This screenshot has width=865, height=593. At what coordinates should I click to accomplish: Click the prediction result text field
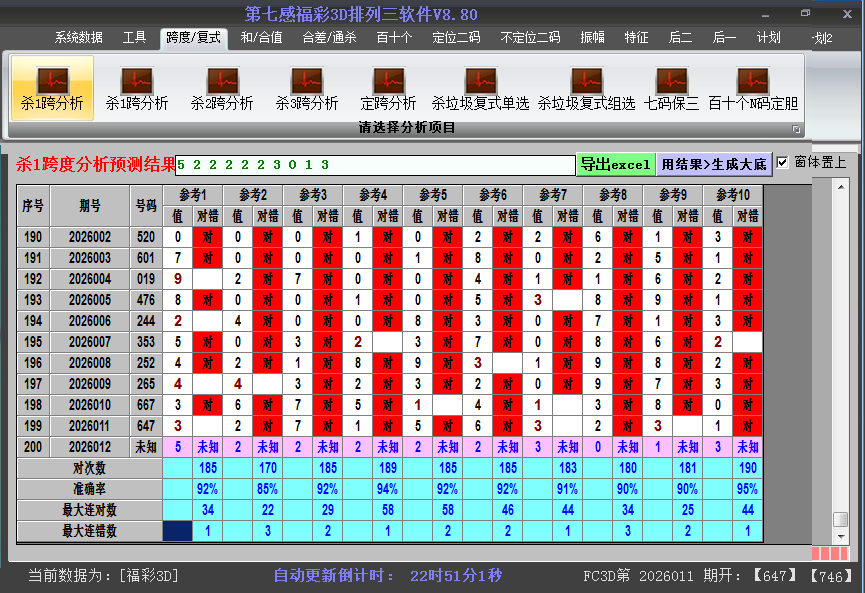[375, 164]
